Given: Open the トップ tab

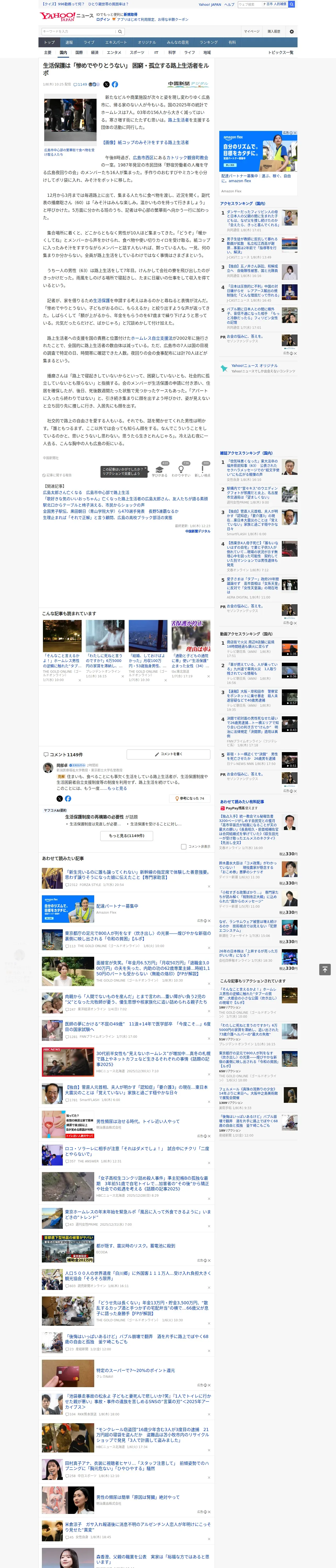Looking at the screenshot, I should point(49,42).
